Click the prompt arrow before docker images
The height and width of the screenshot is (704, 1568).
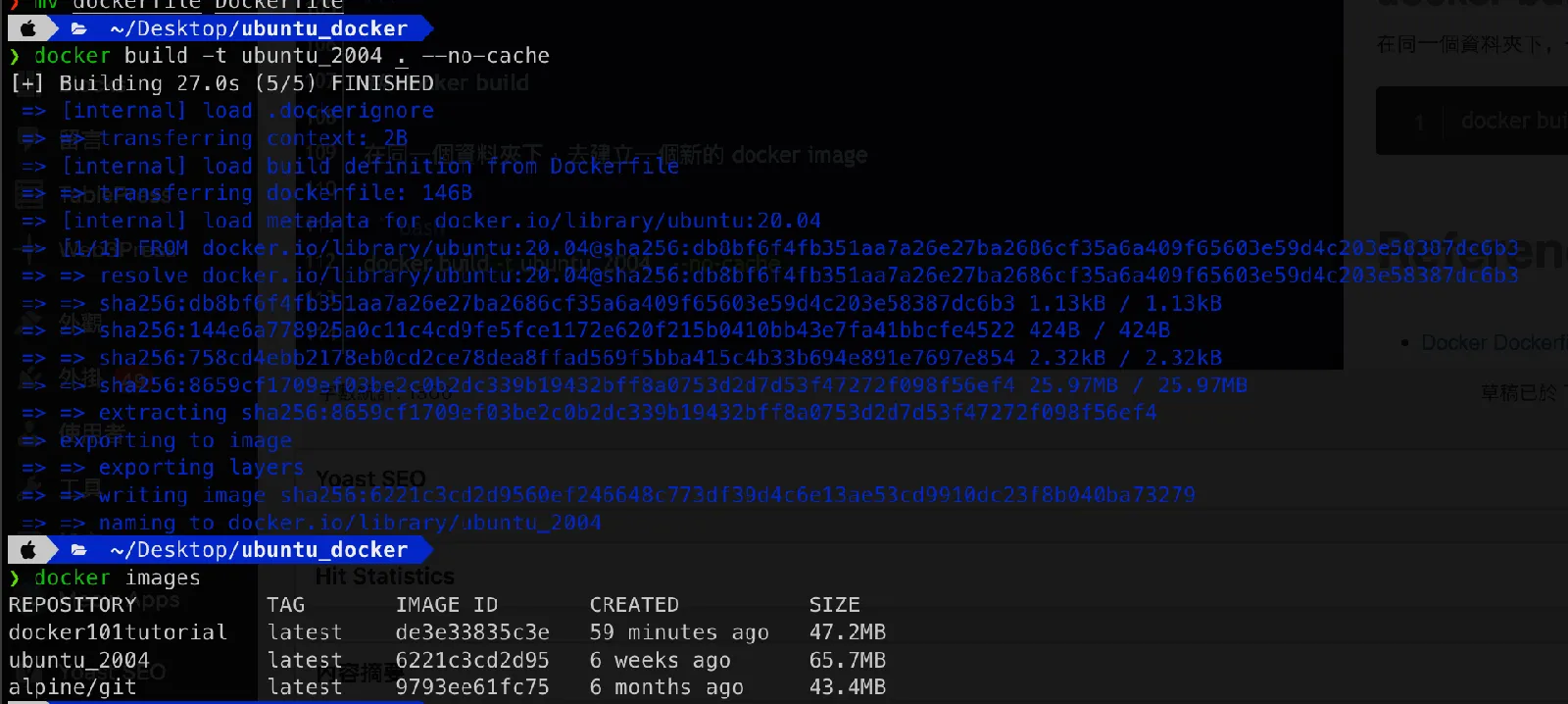click(x=15, y=578)
